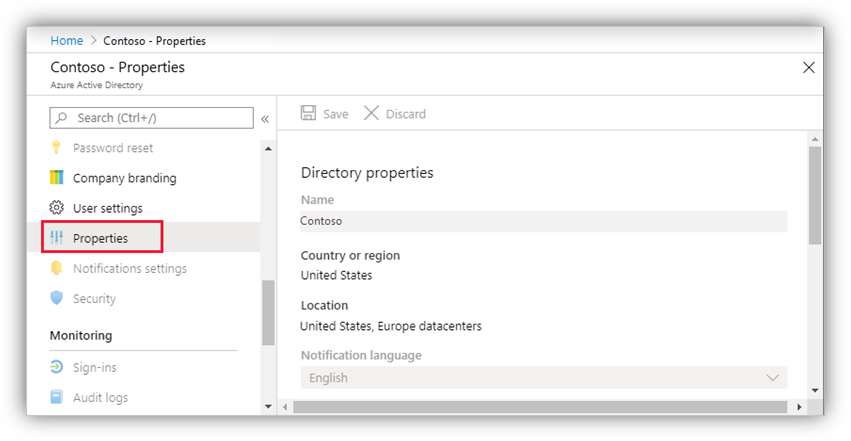The height and width of the screenshot is (441, 851).
Task: Open the Notification language dropdown
Action: point(544,378)
